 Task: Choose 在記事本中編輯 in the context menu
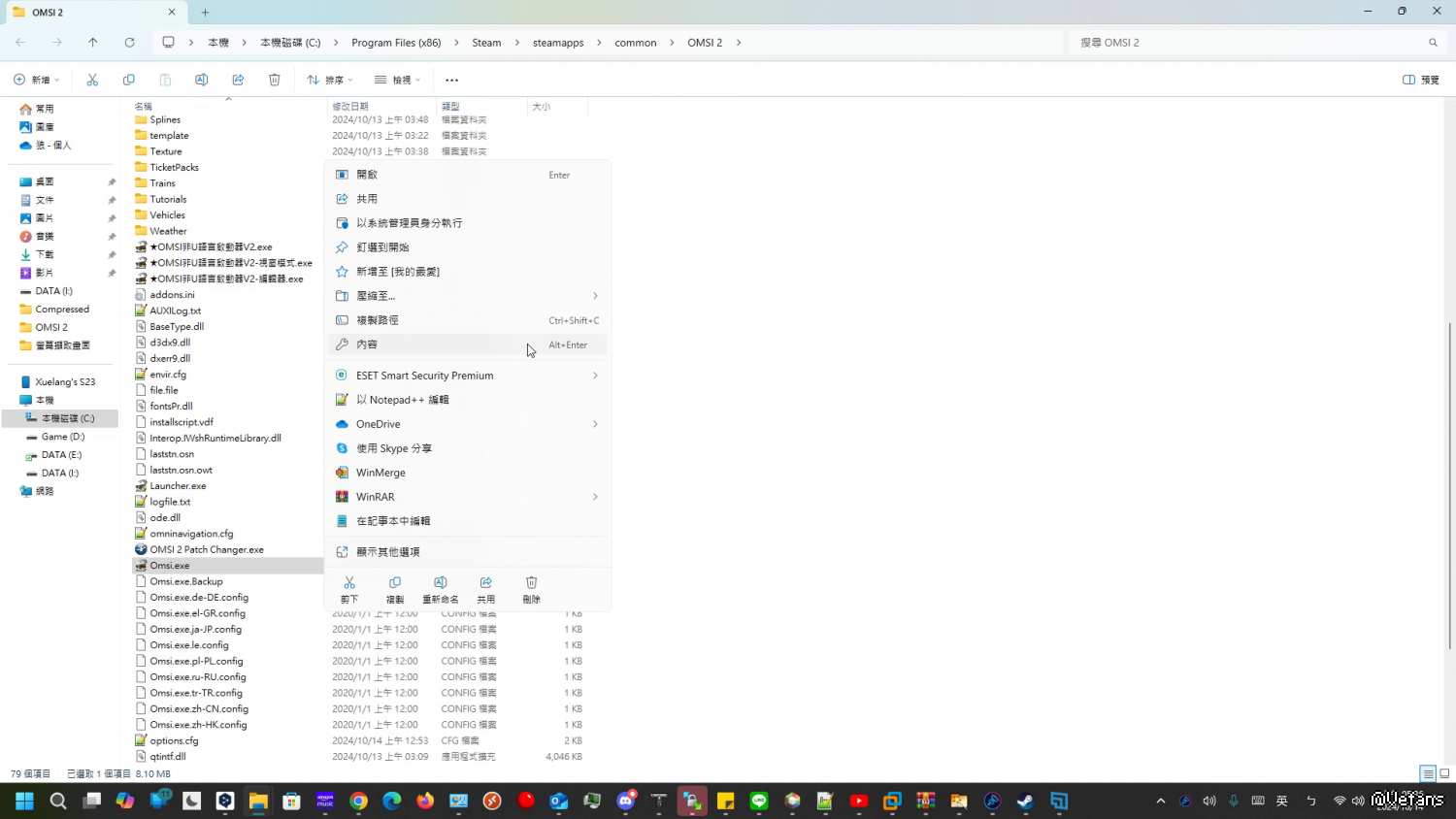[x=468, y=521]
